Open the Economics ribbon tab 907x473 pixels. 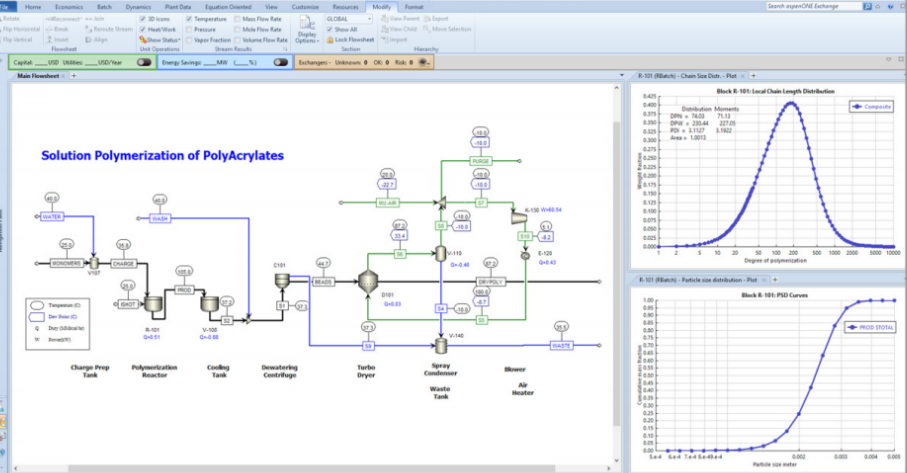(x=69, y=7)
